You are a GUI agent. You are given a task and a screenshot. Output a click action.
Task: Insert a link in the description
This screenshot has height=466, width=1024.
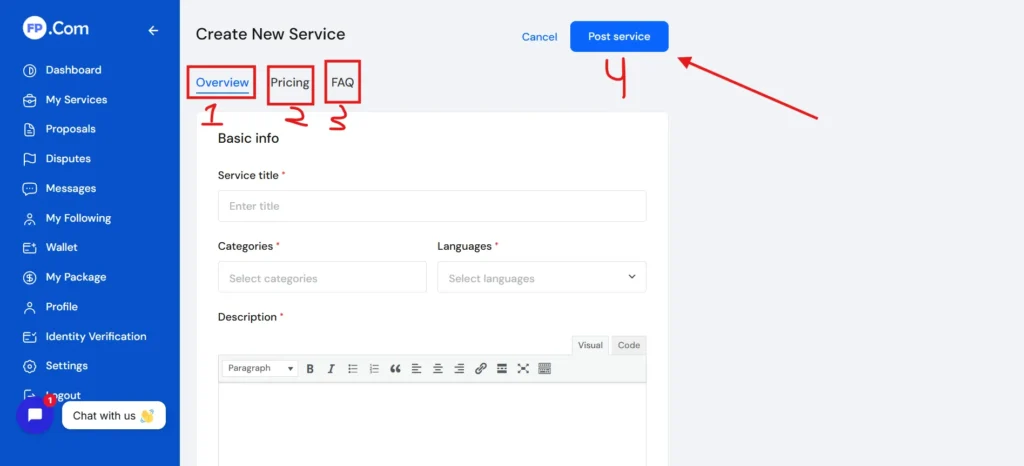tap(480, 369)
